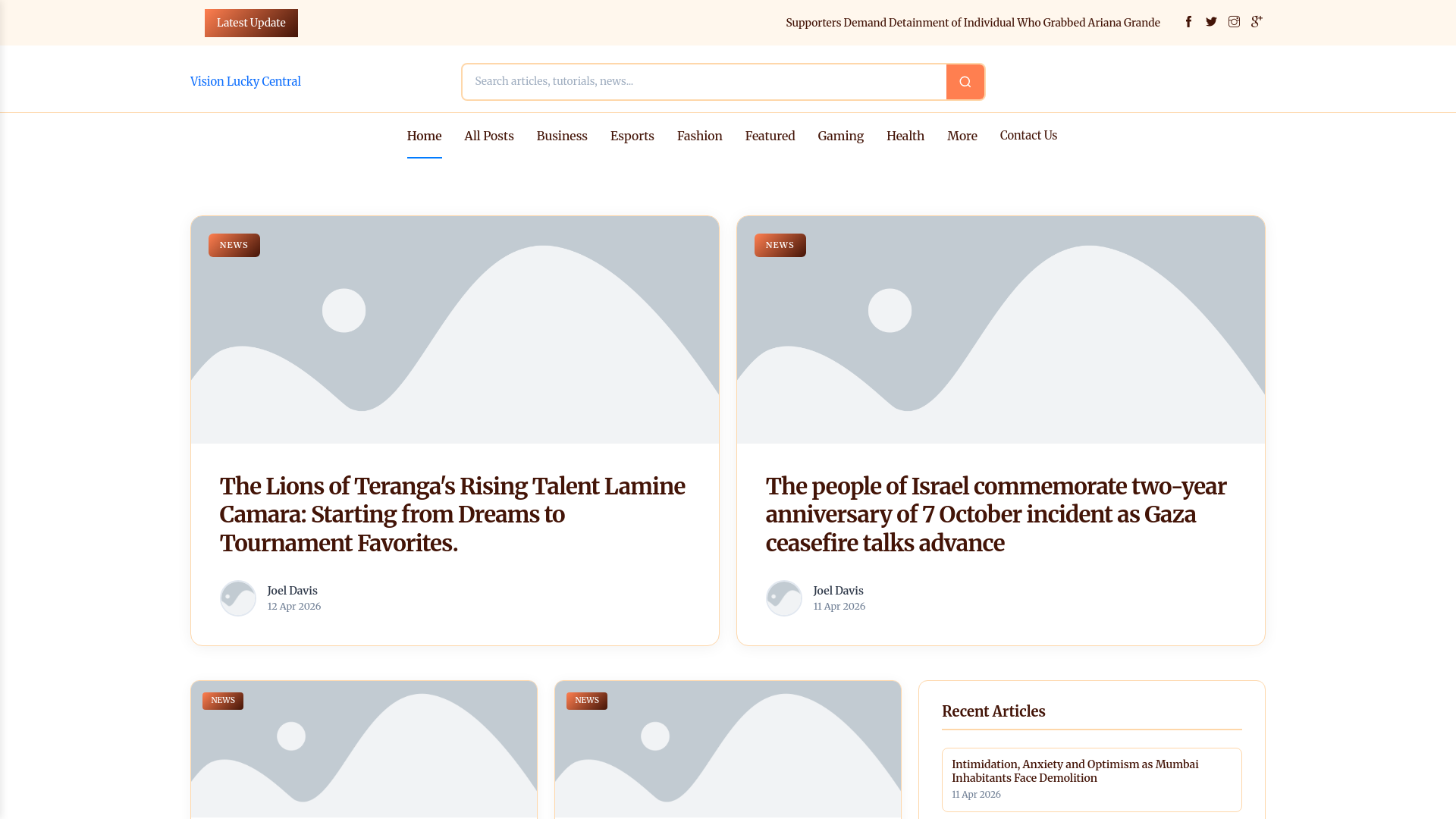This screenshot has width=1456, height=819.
Task: Open the Ariana Grande ticker headline
Action: pos(972,23)
